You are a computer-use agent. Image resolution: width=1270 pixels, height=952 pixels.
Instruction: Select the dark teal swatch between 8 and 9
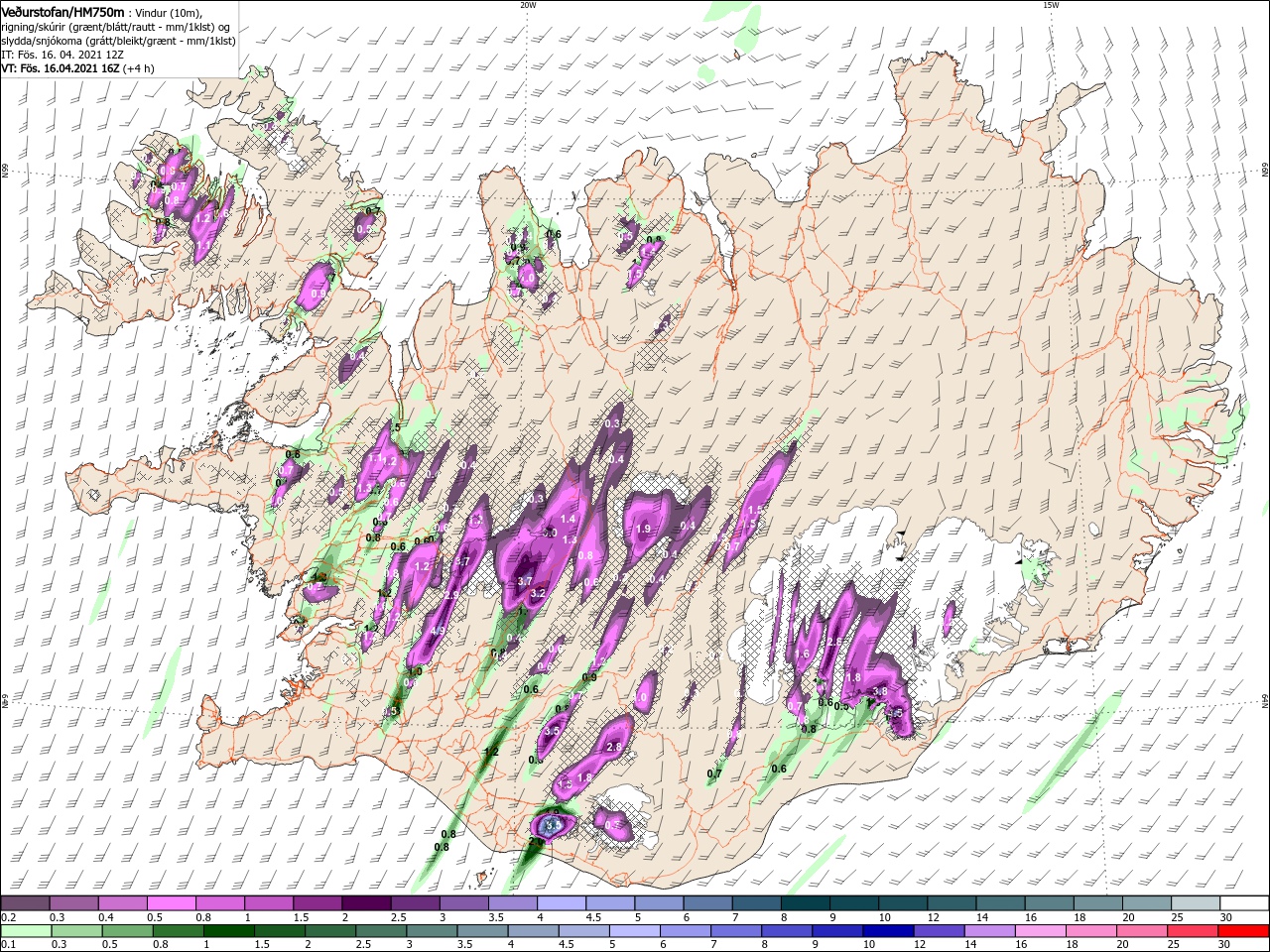coord(804,903)
